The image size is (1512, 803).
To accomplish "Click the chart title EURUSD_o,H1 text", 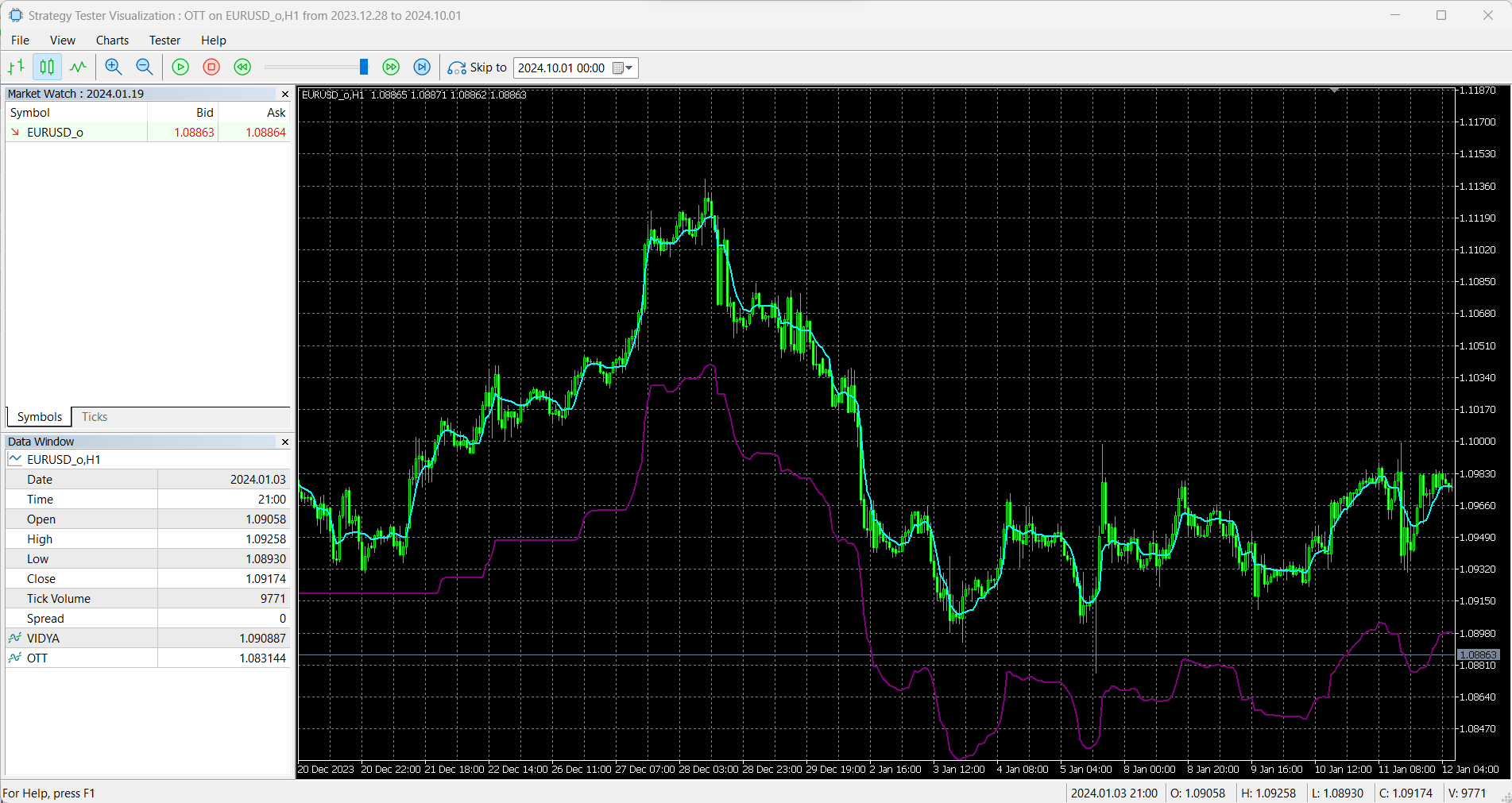I will pyautogui.click(x=333, y=95).
